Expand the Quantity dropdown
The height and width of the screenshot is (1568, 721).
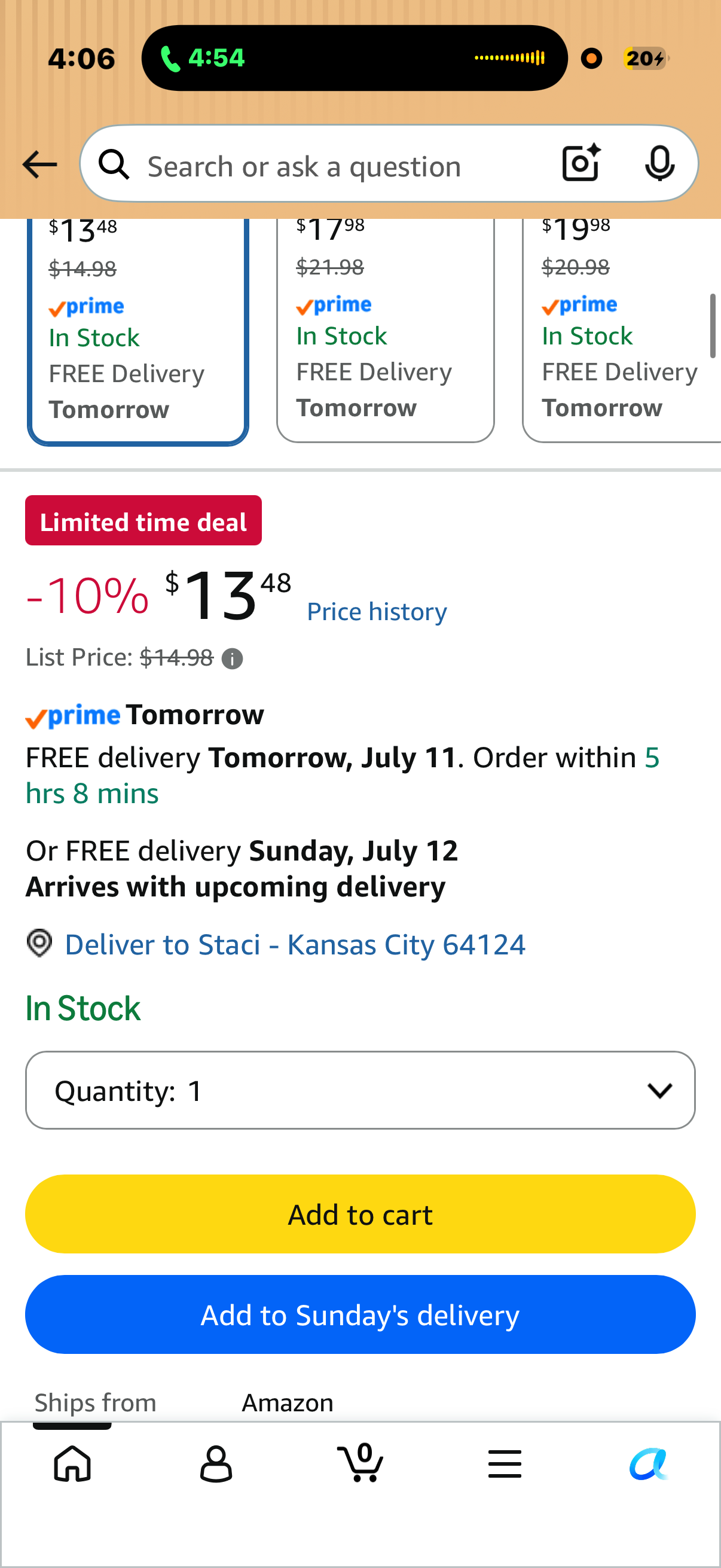360,1090
